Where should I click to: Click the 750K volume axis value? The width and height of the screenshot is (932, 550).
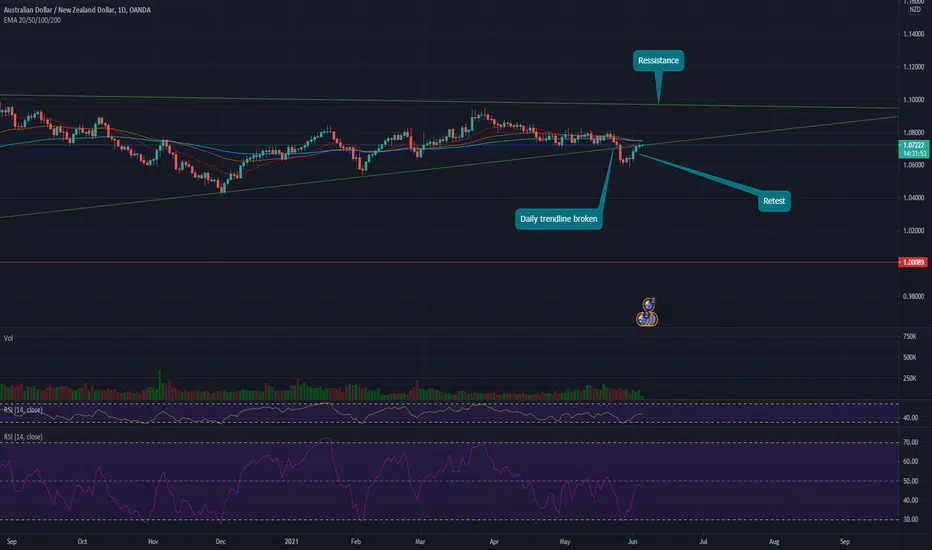(x=909, y=337)
